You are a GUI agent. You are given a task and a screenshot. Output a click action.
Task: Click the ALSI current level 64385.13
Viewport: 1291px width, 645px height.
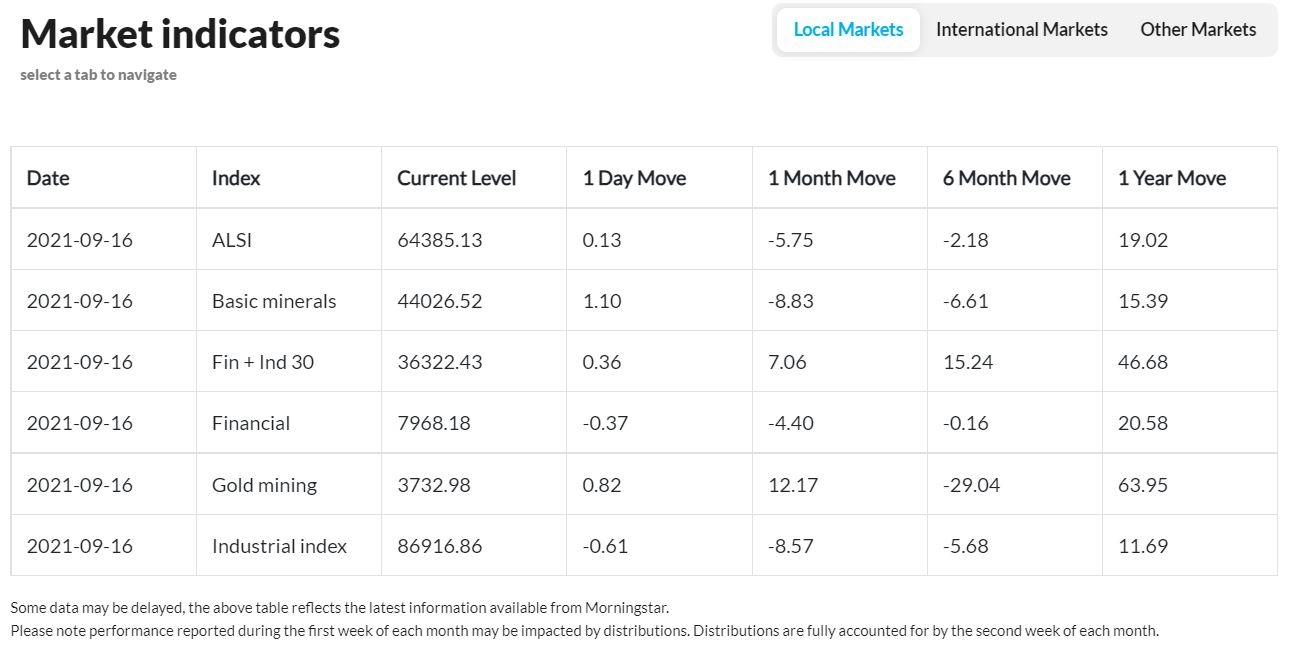pos(439,240)
